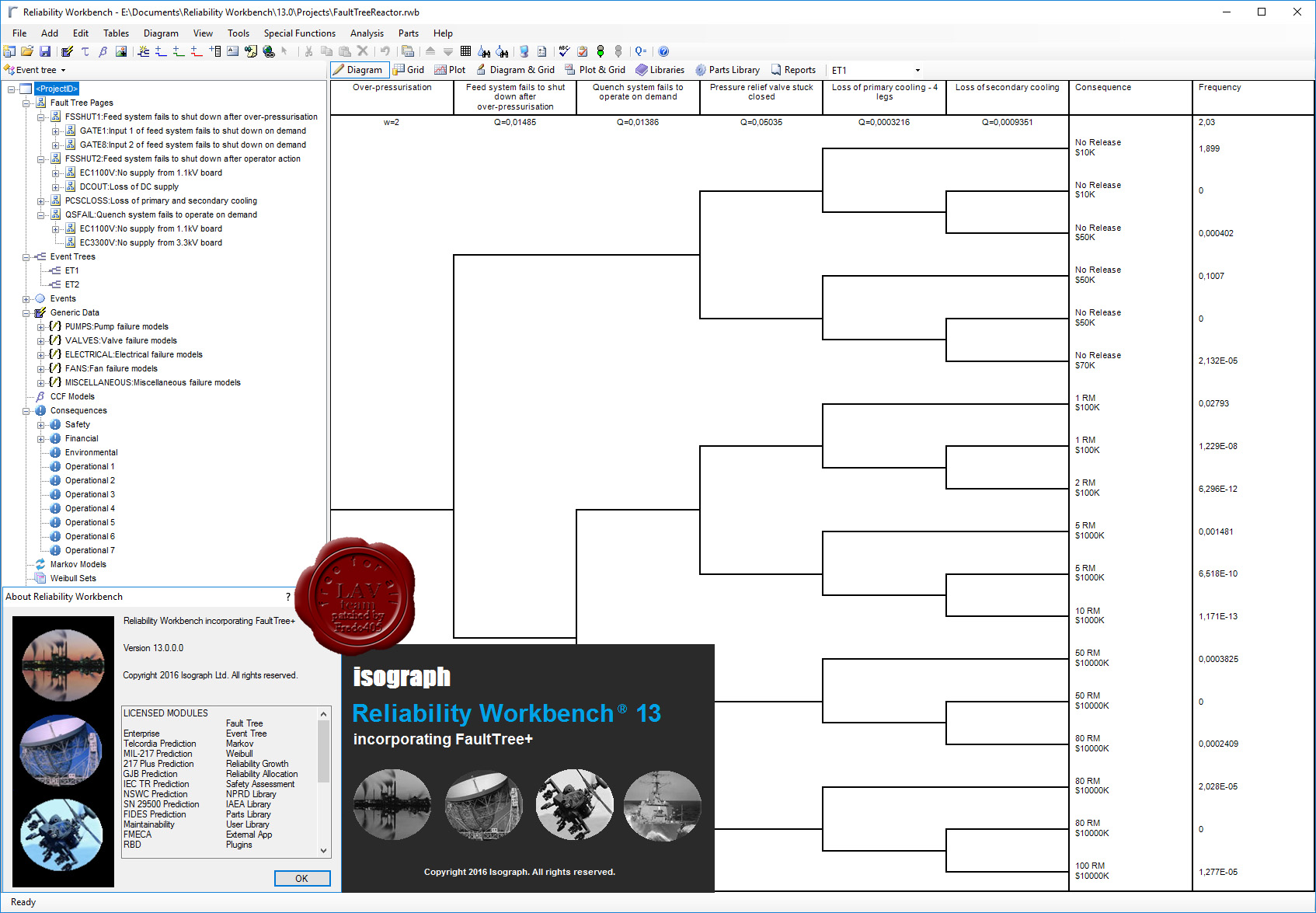Click the new starred branch icon
The width and height of the screenshot is (1316, 913).
[x=144, y=51]
